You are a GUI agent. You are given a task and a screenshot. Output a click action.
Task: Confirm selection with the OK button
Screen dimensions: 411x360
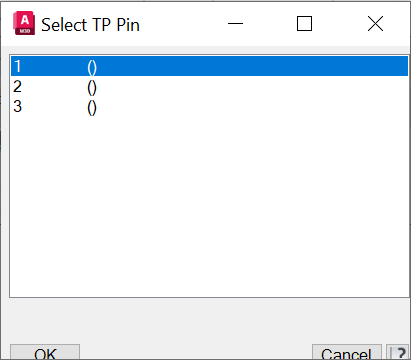tap(45, 352)
